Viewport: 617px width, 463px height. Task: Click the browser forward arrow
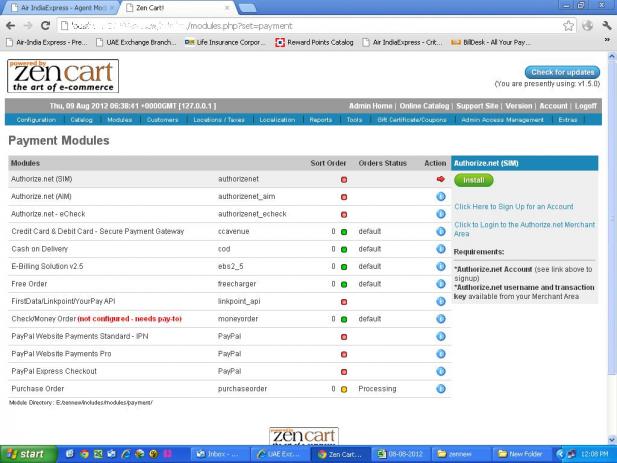(x=28, y=26)
